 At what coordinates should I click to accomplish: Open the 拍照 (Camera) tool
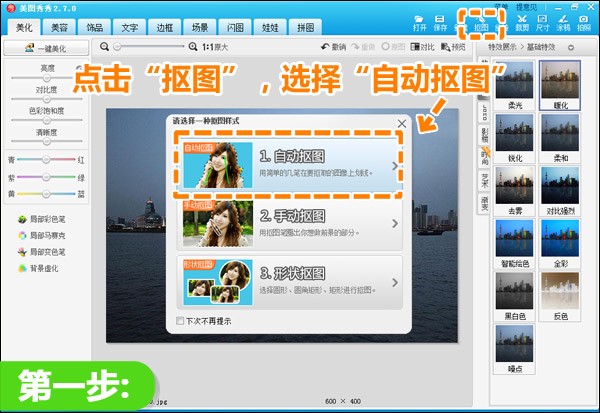coord(583,22)
